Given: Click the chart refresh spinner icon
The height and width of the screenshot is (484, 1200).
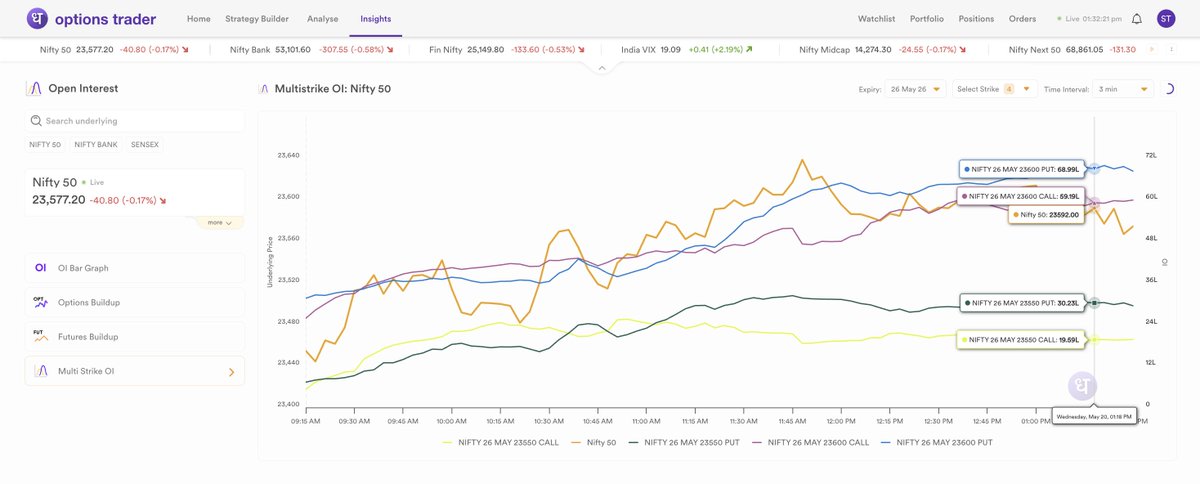Looking at the screenshot, I should (x=1171, y=89).
